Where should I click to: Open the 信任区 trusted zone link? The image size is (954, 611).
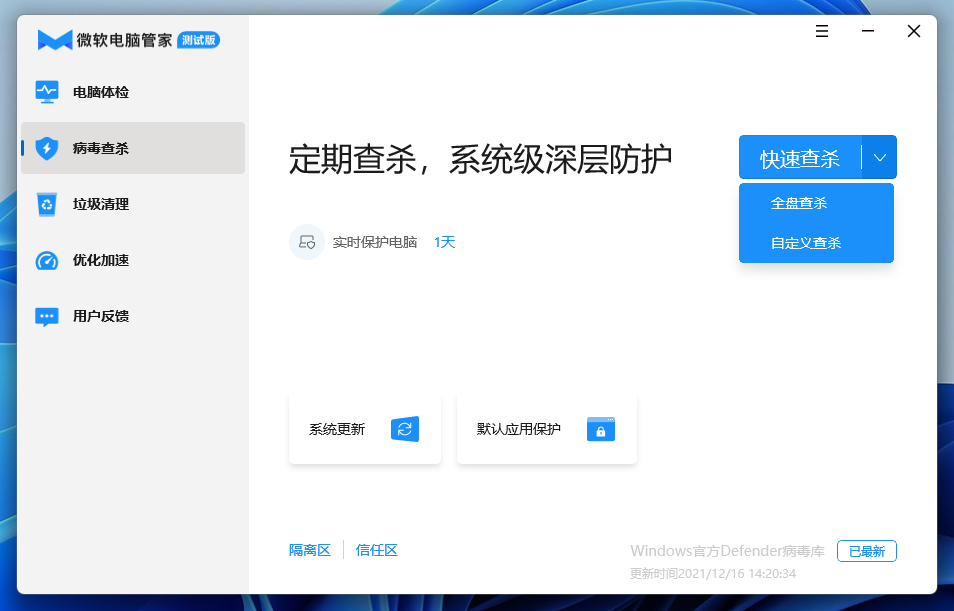pyautogui.click(x=377, y=551)
